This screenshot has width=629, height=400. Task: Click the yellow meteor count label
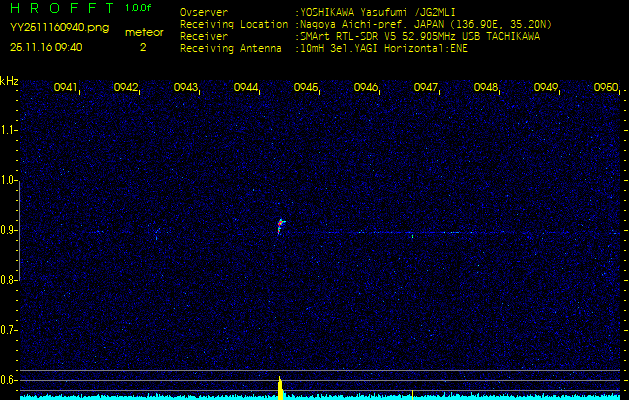(143, 32)
